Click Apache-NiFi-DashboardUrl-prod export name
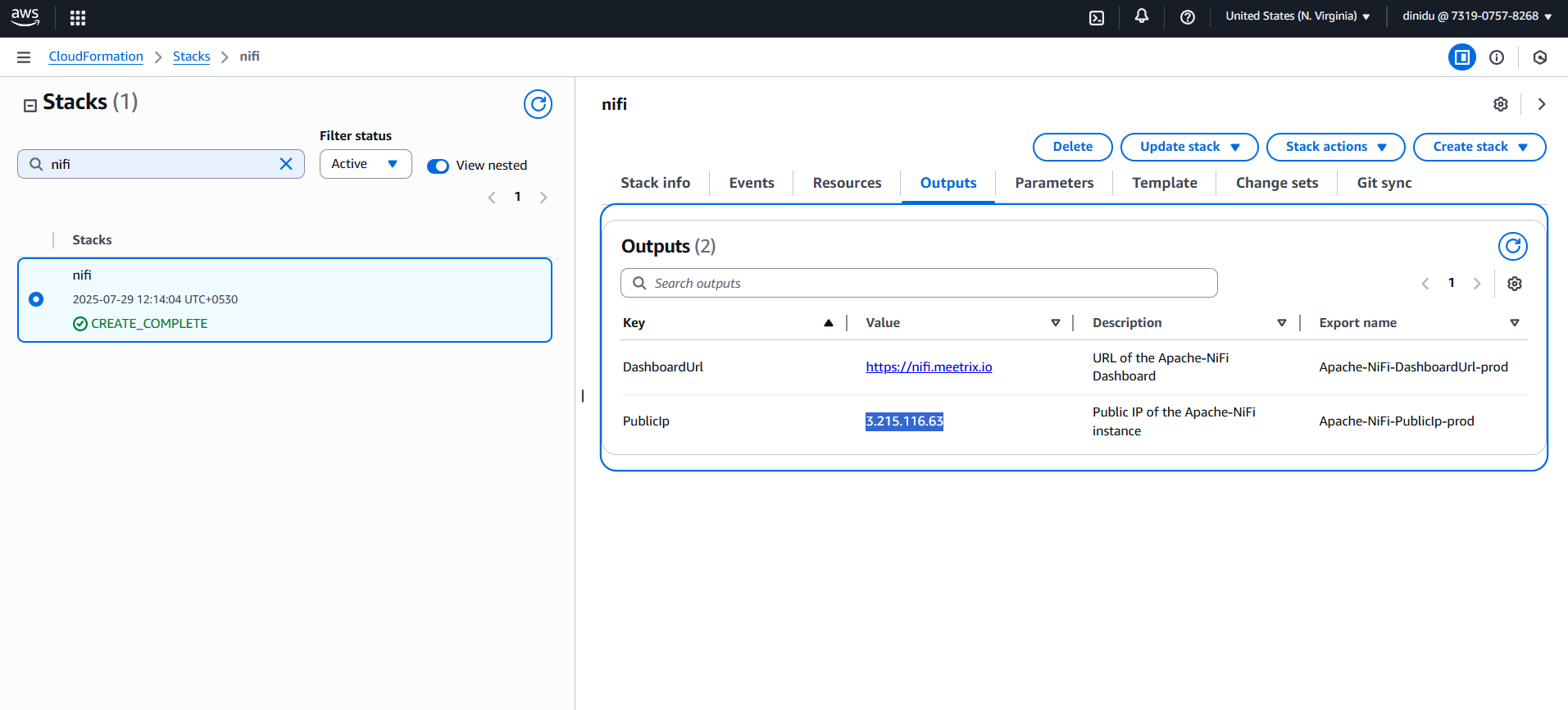This screenshot has height=710, width=1568. point(1413,367)
